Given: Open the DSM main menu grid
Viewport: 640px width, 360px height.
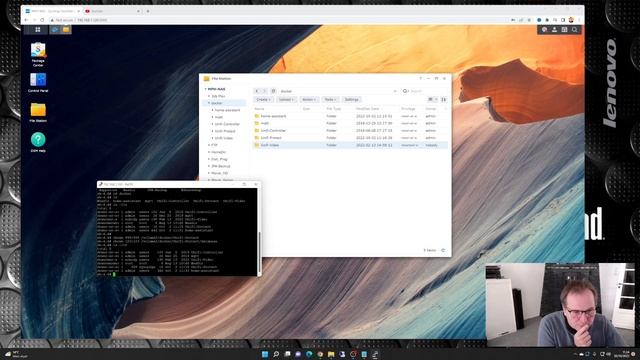Looking at the screenshot, I should click(38, 29).
